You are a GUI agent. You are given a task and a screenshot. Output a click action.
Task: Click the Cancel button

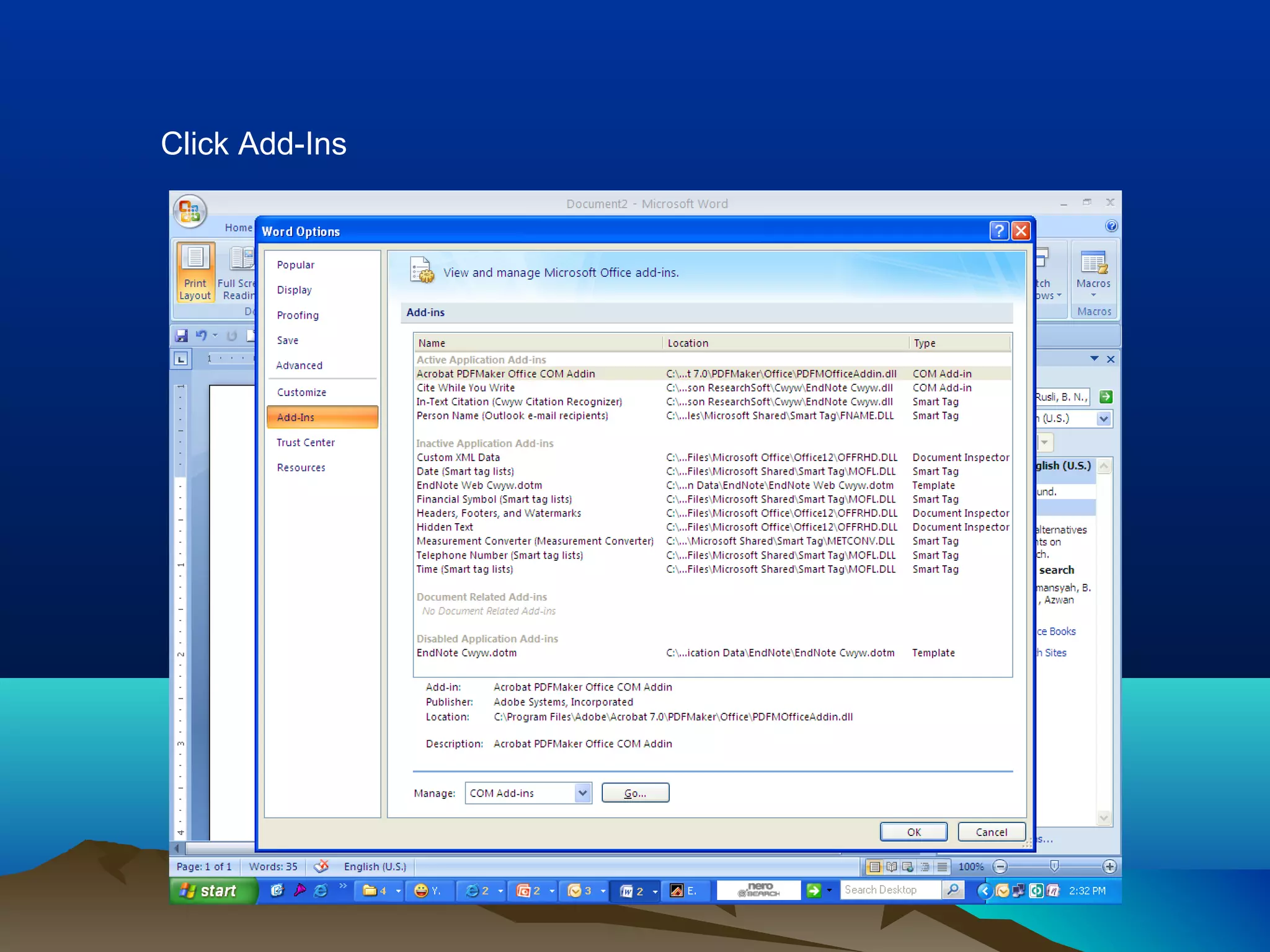[x=991, y=832]
